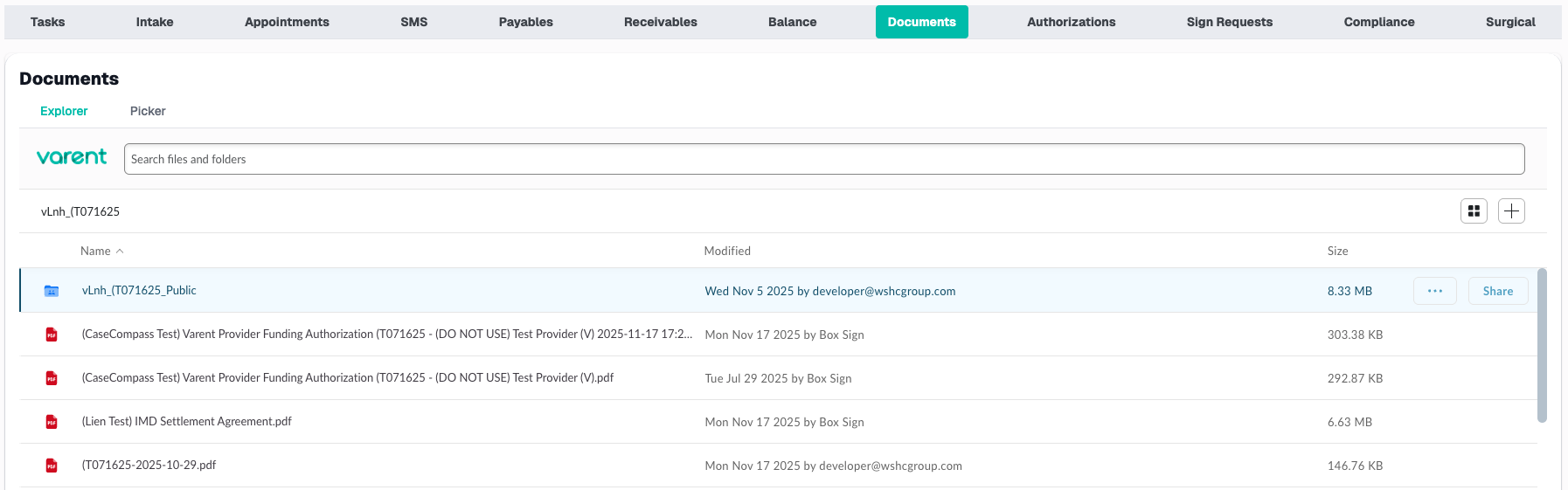Open (Lien Test) IMD Settlement Agreement.pdf

point(187,422)
